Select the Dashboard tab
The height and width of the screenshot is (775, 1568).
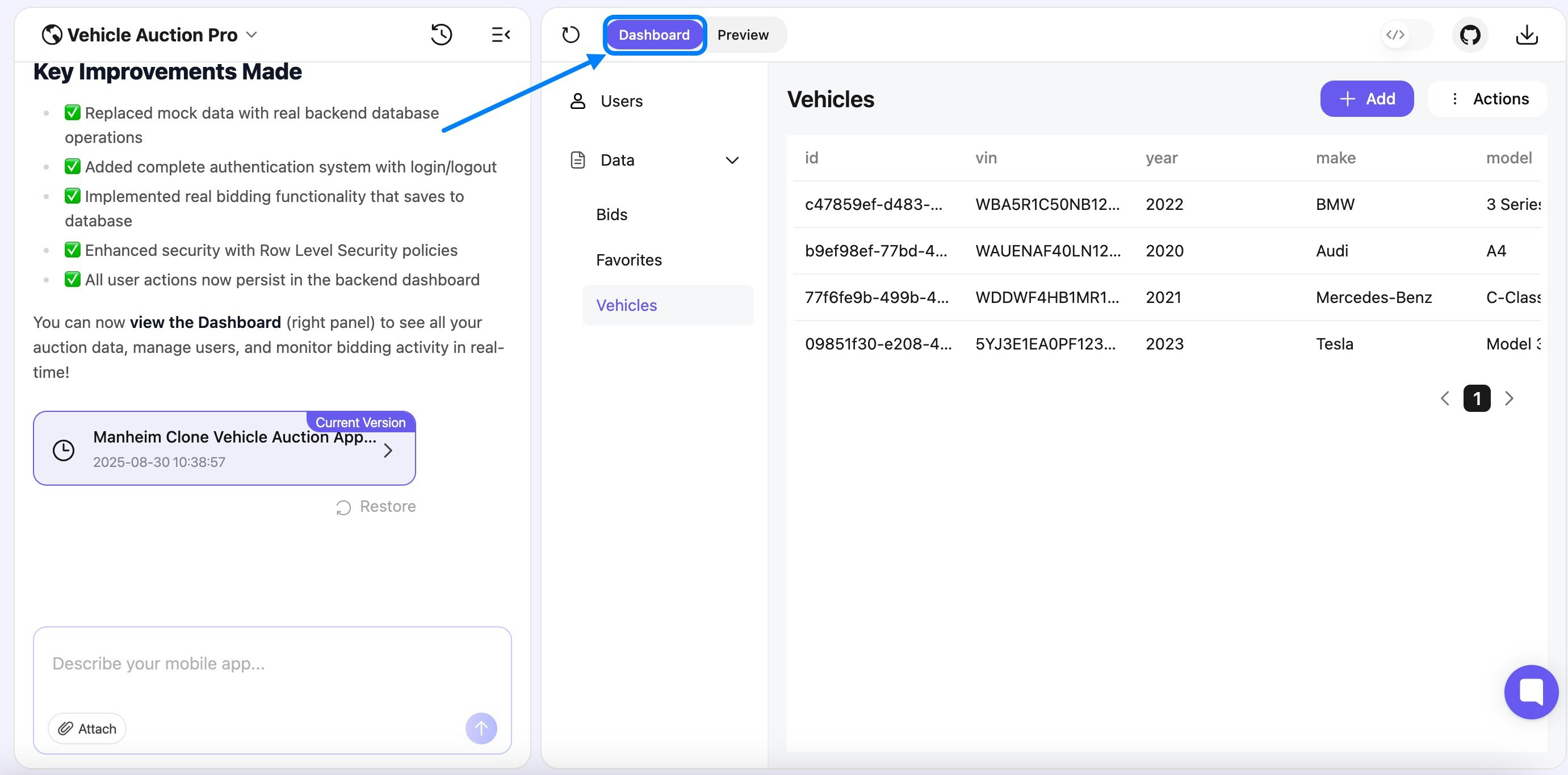(654, 35)
